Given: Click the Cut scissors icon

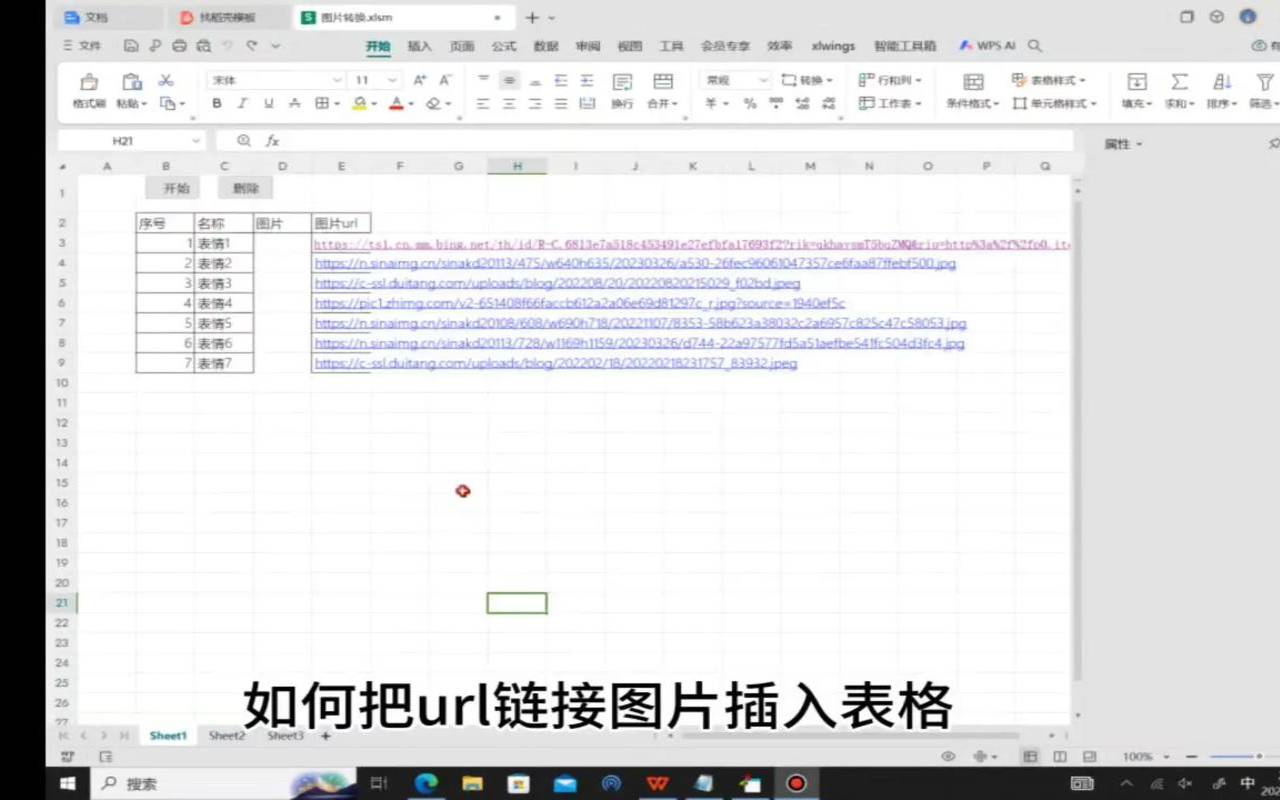Looking at the screenshot, I should click(166, 80).
